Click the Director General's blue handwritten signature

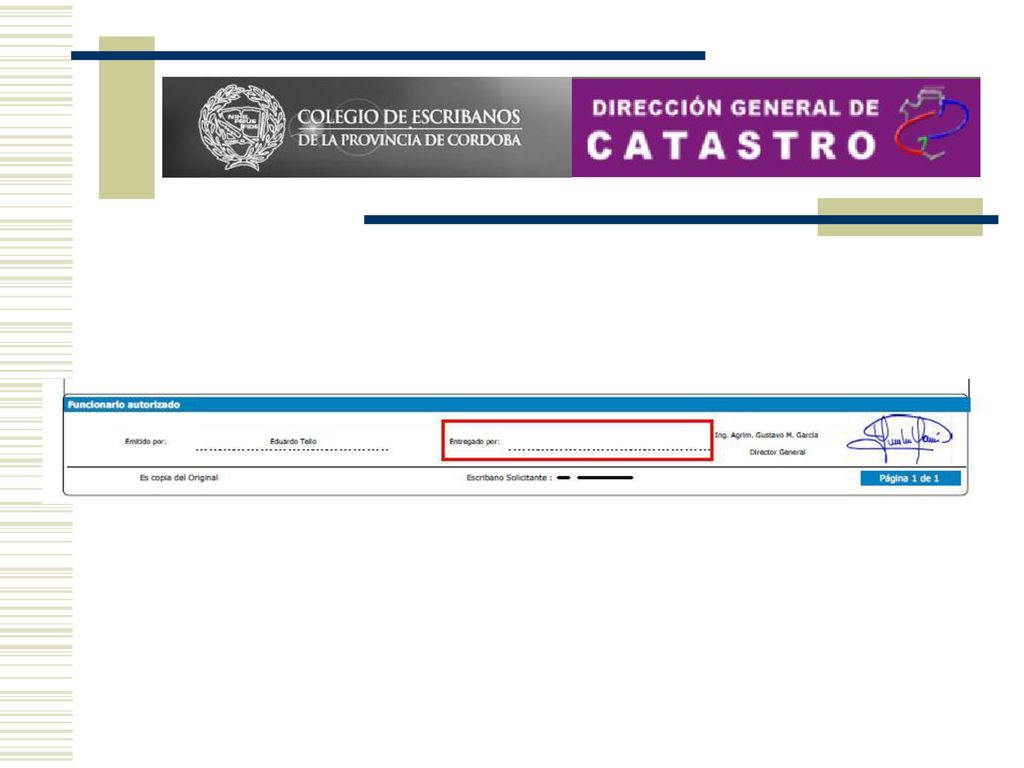coord(899,438)
